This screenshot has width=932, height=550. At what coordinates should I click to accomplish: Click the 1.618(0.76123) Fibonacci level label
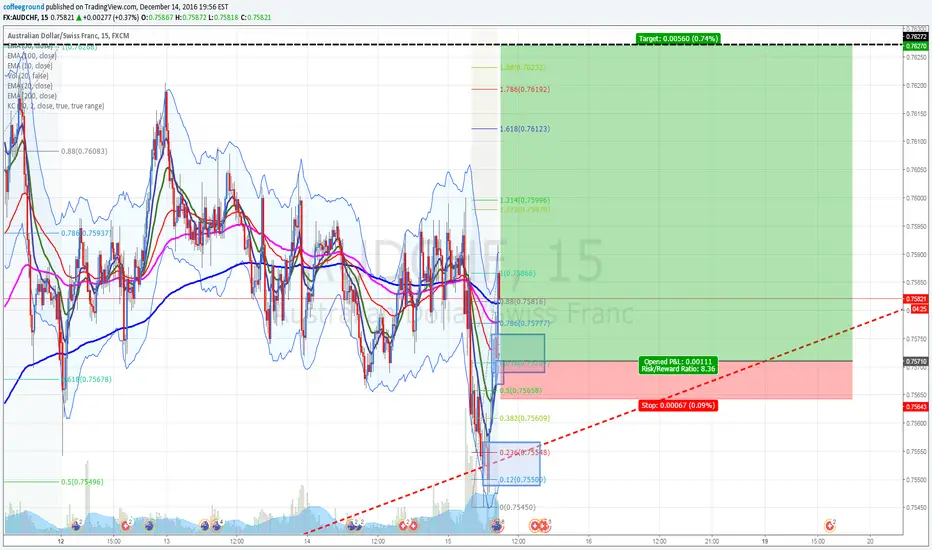coord(525,129)
